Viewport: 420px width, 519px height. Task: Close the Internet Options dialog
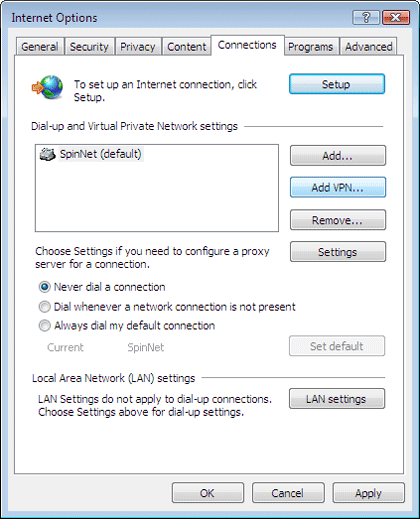coord(396,17)
